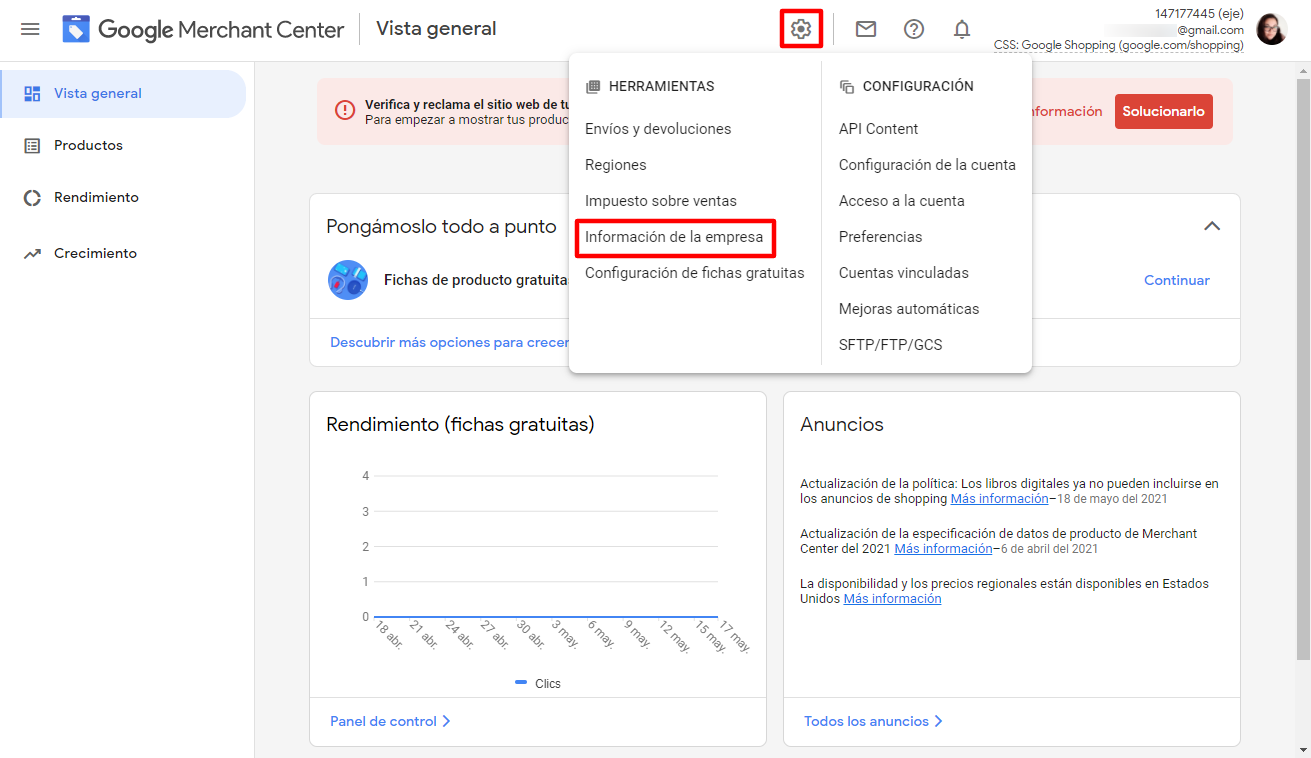Click the Fichas de producto gratuitas icon
Screen dimensions: 1311x758
[348, 280]
